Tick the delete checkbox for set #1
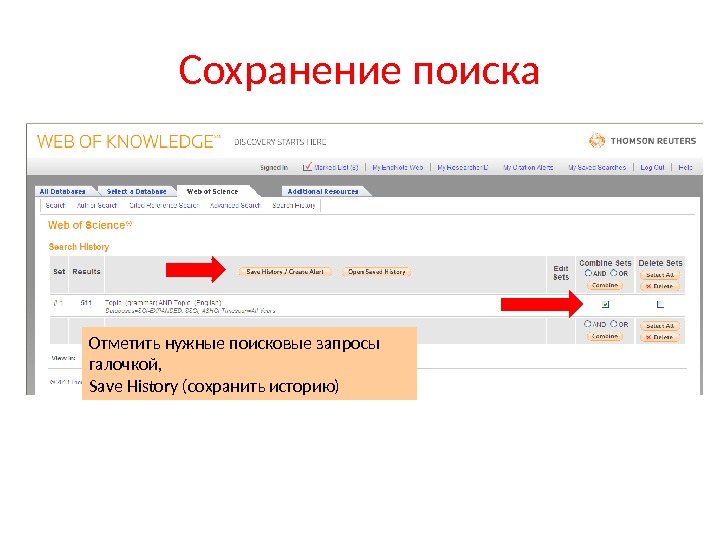720x540 pixels. tap(660, 304)
